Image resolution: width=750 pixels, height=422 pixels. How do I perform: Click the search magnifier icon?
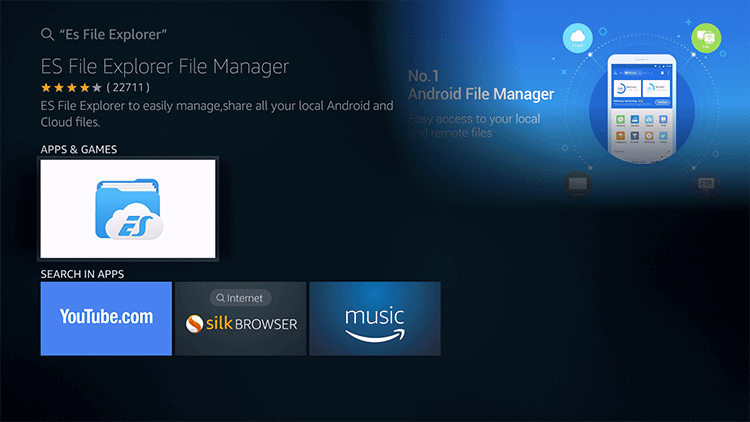point(47,34)
